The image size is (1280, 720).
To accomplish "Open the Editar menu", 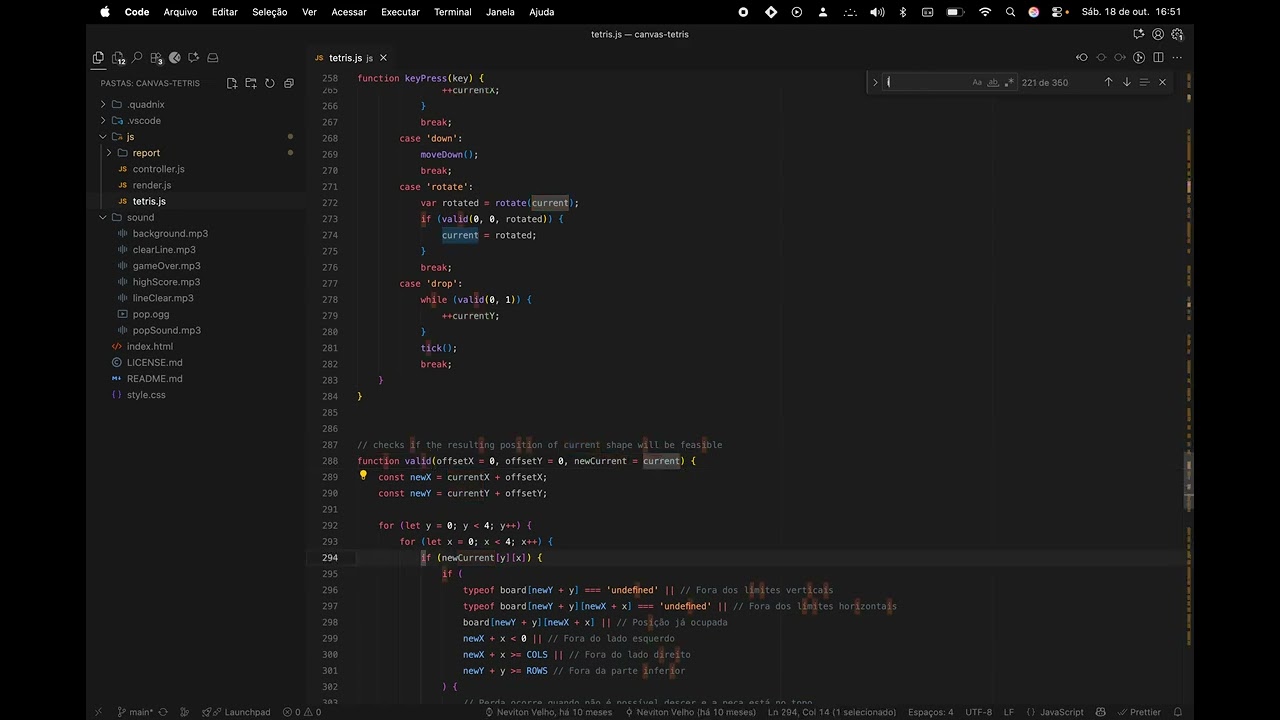I will 225,12.
